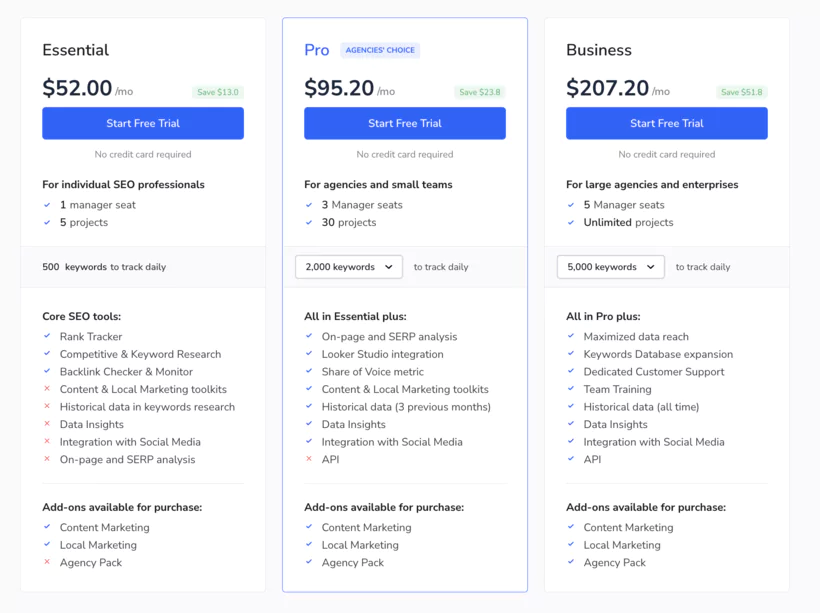This screenshot has width=820, height=613.
Task: Start Free Trial on the Business plan
Action: [x=666, y=123]
